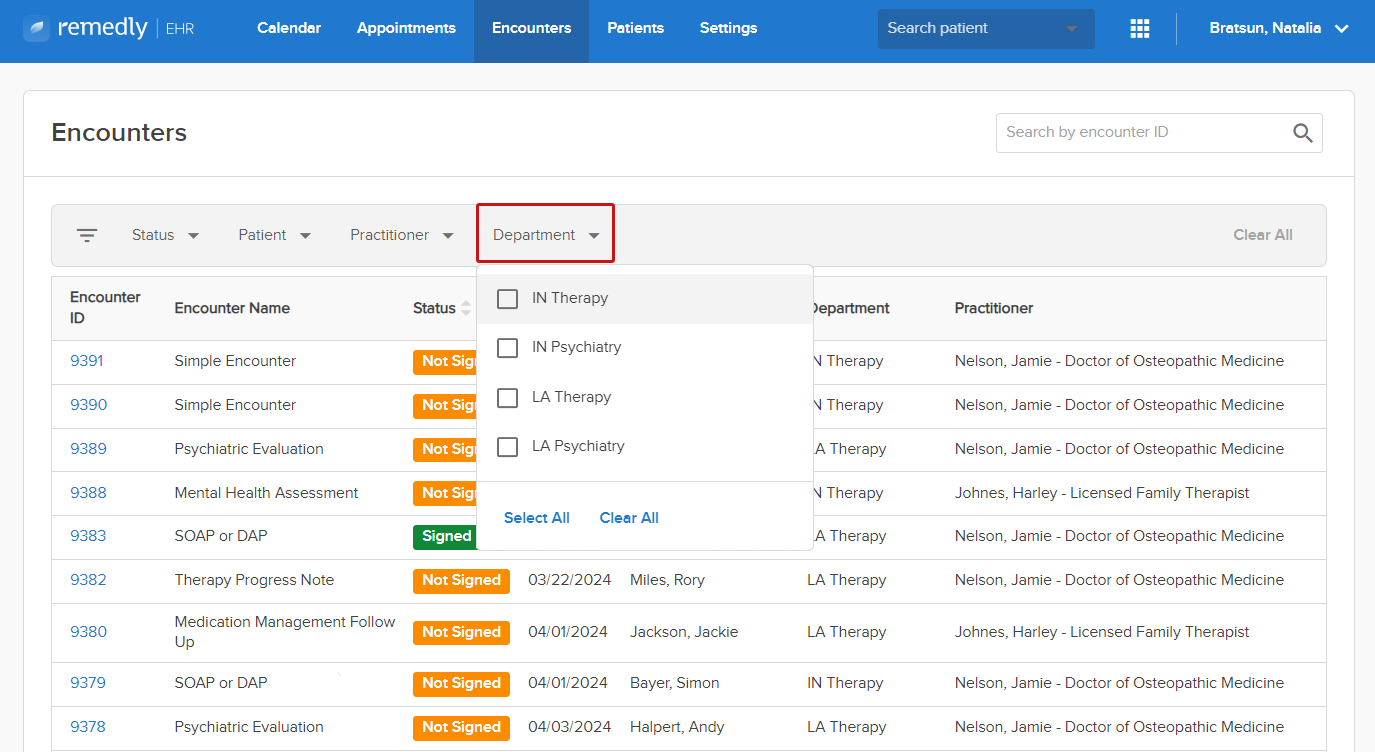The image size is (1375, 752).
Task: Click Not Signed badge for encounter 9378
Action: [x=461, y=727]
